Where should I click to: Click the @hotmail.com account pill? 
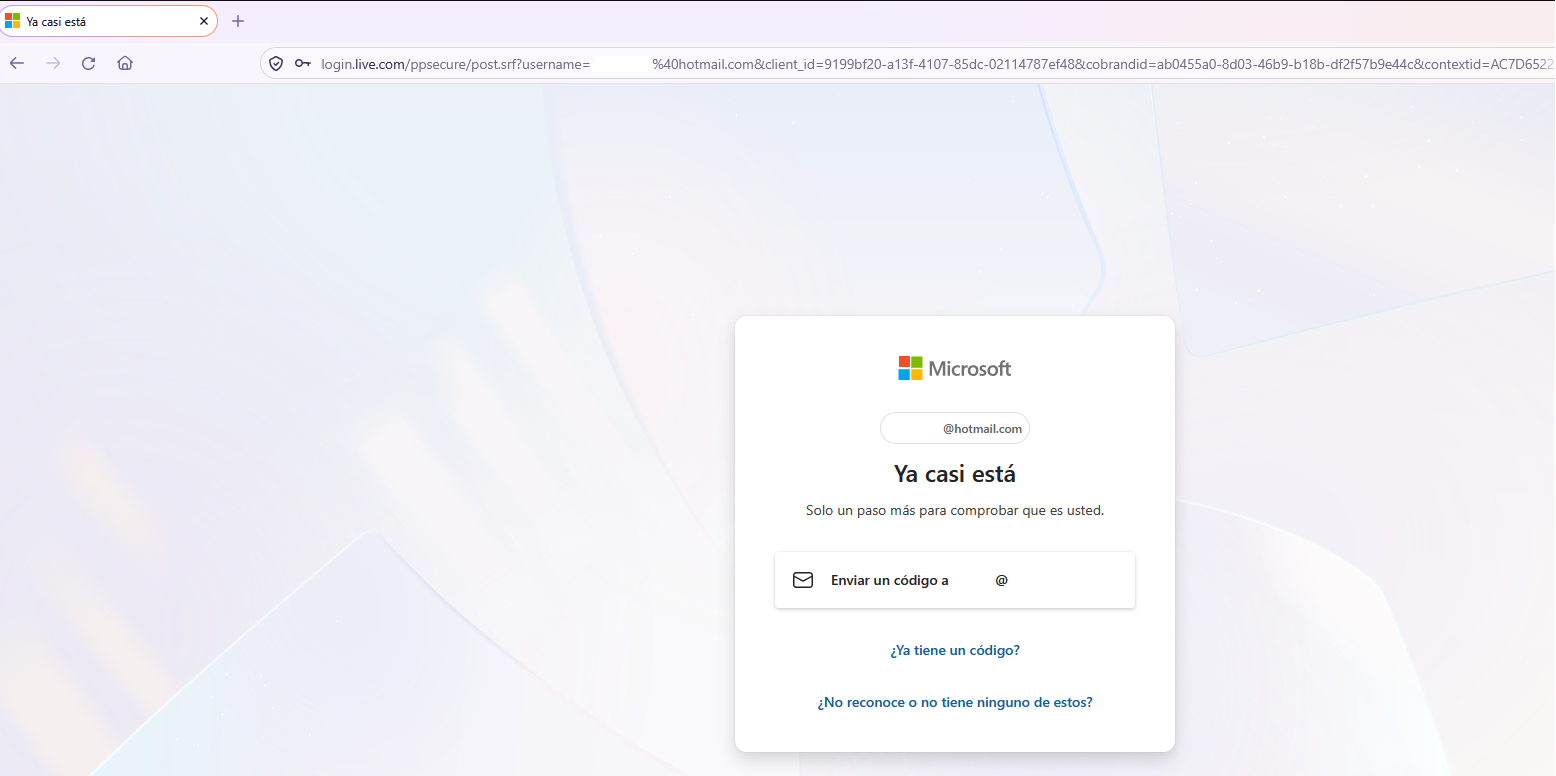(x=954, y=428)
